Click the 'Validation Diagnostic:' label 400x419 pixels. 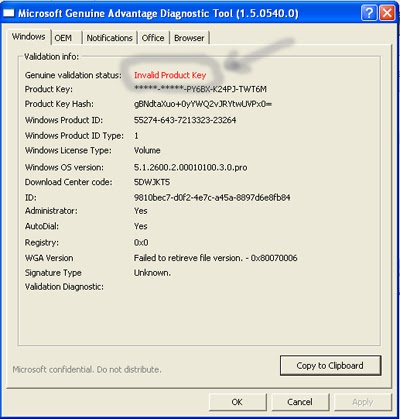64,287
